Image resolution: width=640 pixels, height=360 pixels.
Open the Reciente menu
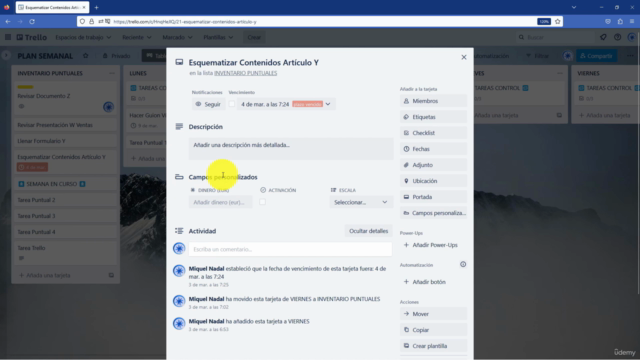point(137,37)
